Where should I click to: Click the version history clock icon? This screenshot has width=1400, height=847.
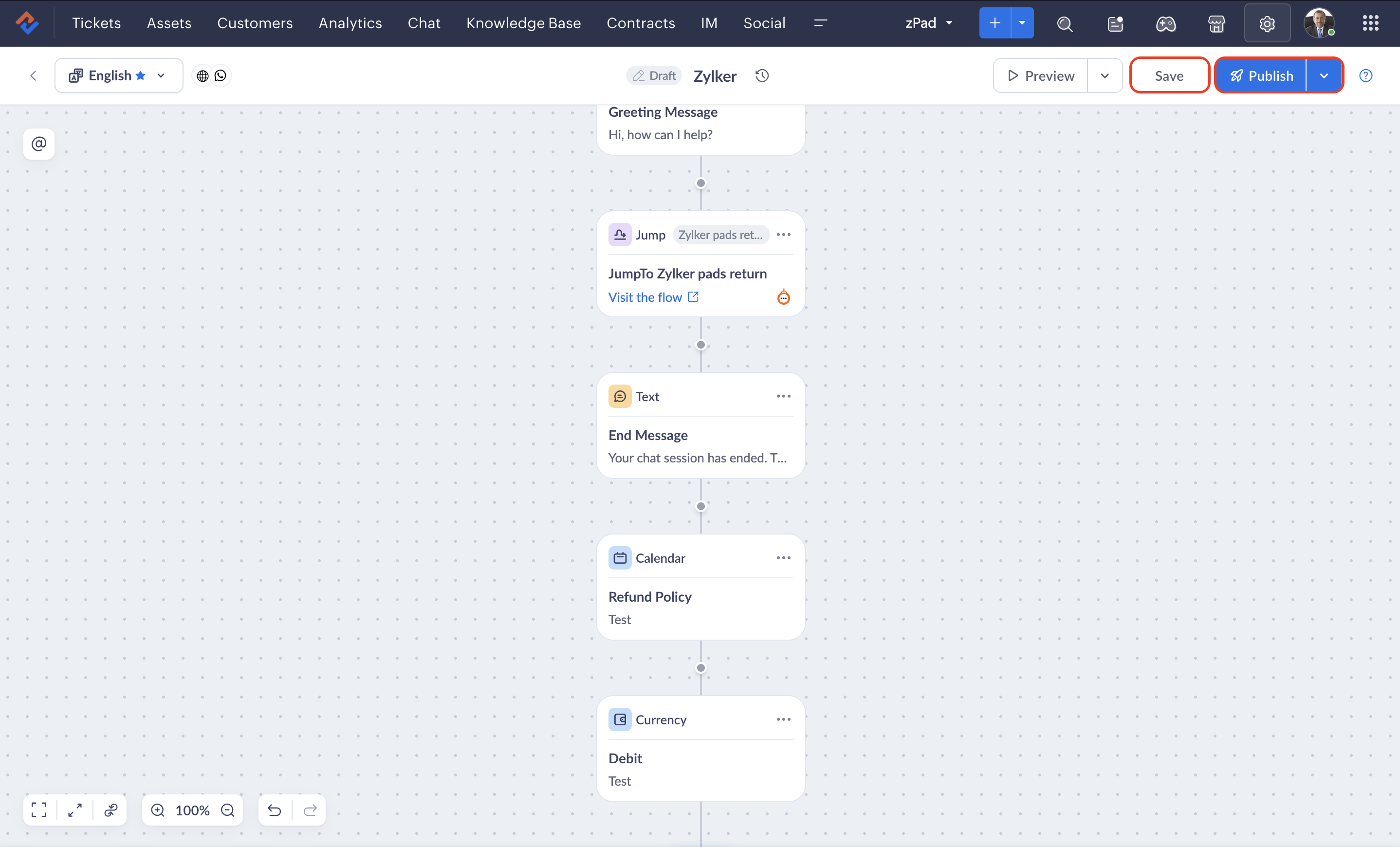(x=762, y=75)
